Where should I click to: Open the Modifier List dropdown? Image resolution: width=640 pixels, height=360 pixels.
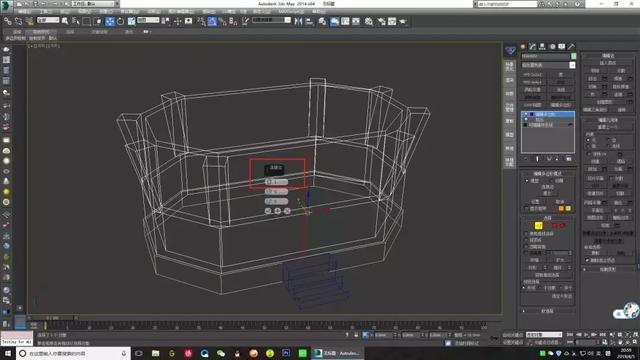point(548,65)
